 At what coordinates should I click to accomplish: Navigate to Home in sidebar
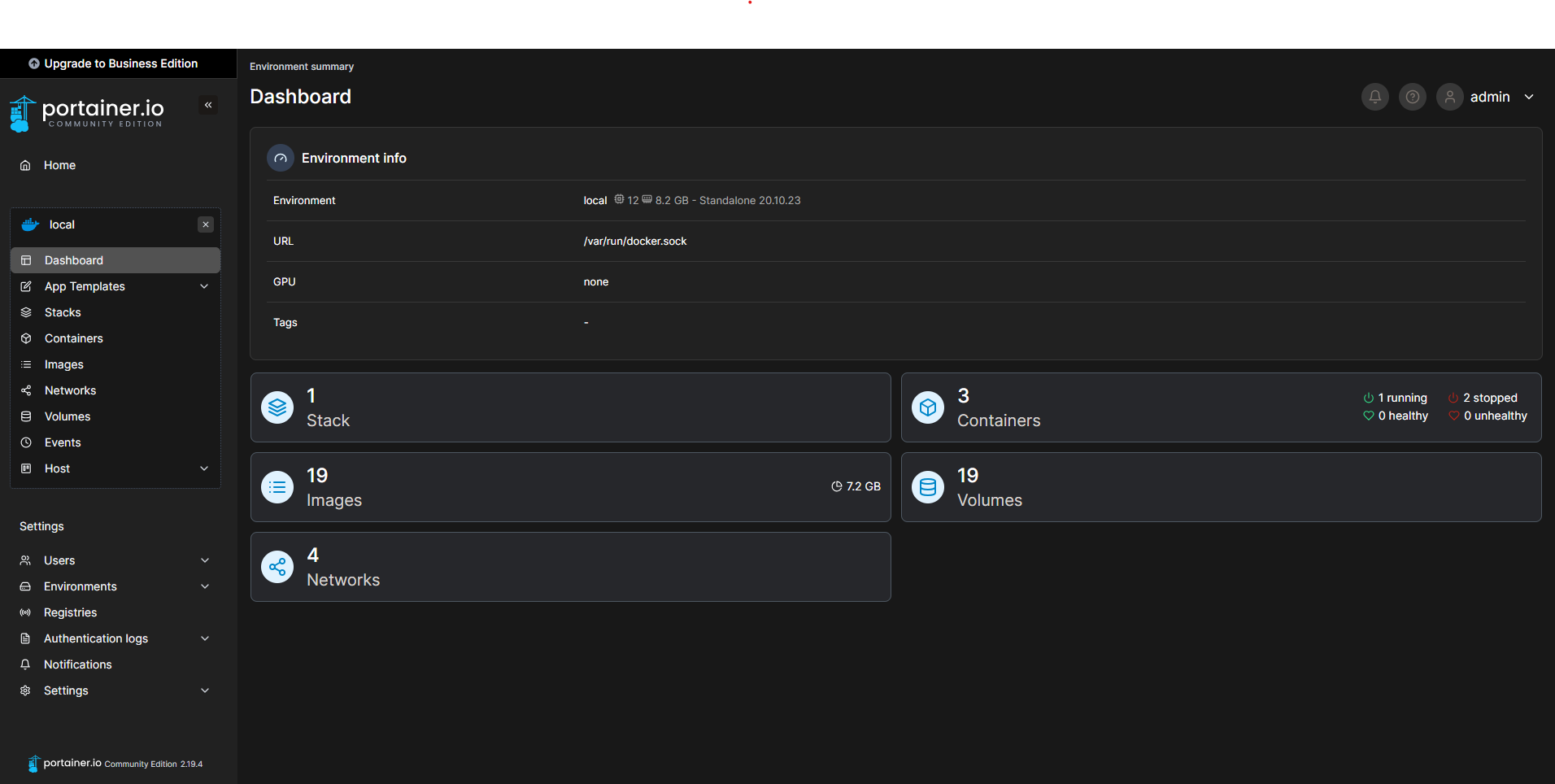coord(59,165)
